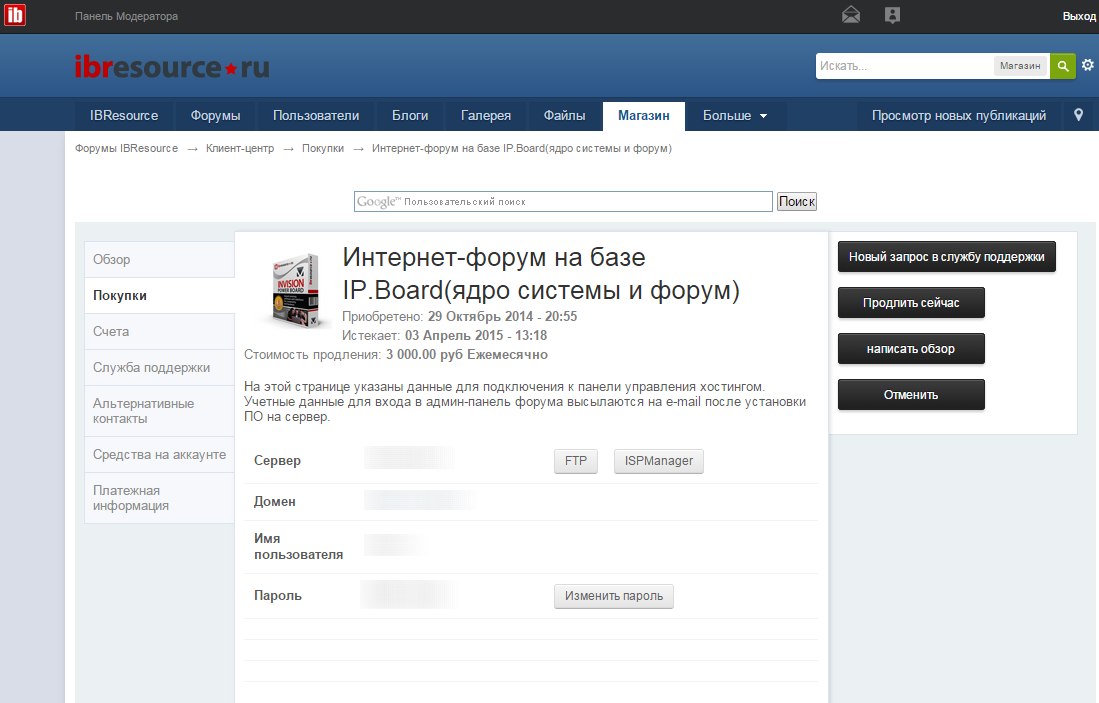The image size is (1099, 703).
Task: Open the Пользователи tab
Action: point(315,116)
